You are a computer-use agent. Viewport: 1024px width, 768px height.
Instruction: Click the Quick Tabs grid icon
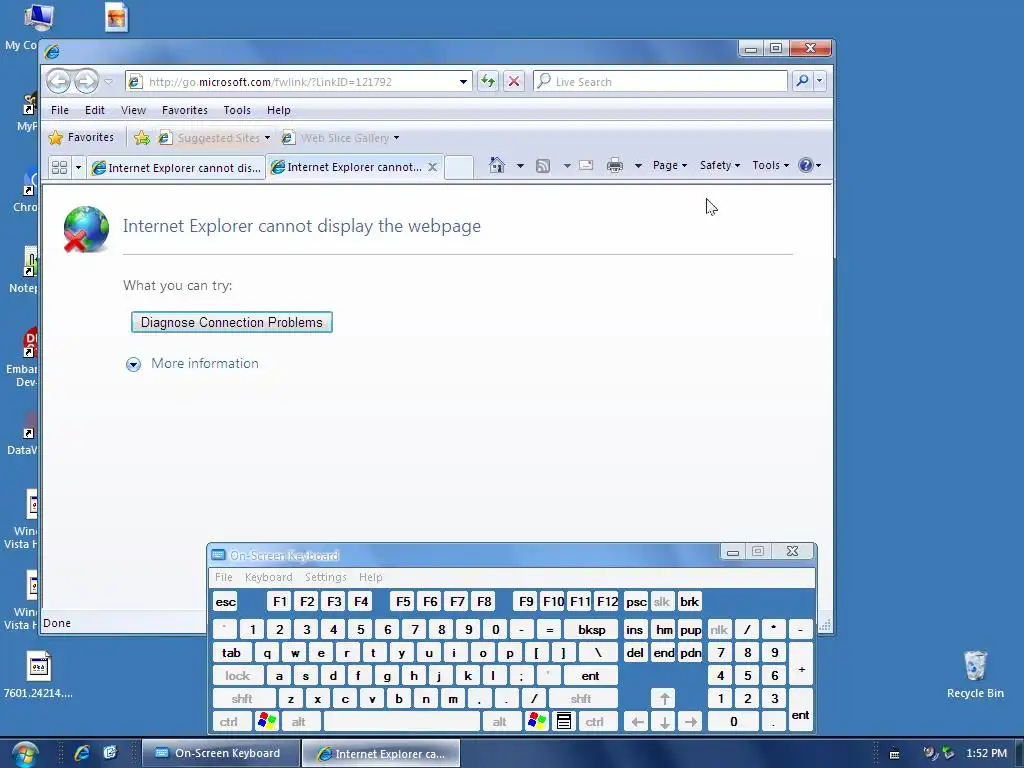[59, 167]
